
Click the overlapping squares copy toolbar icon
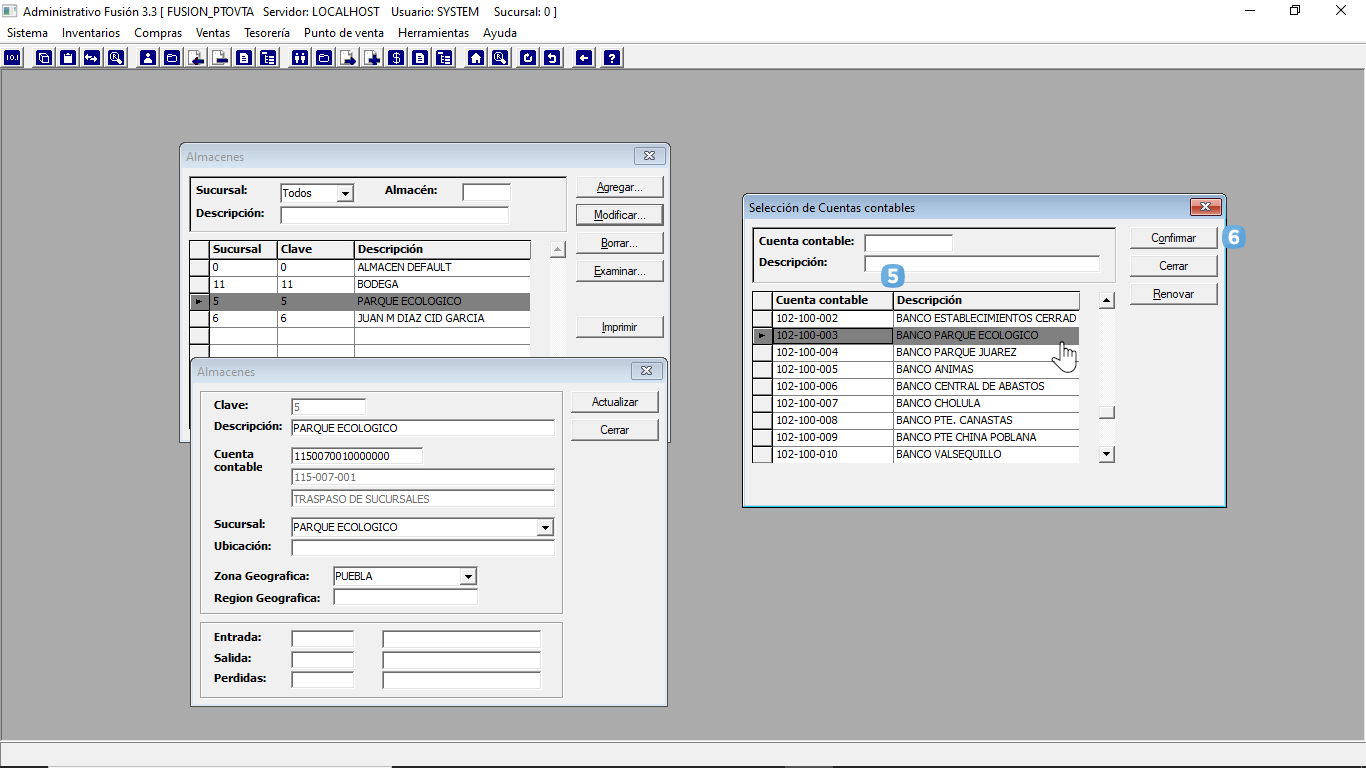point(44,58)
